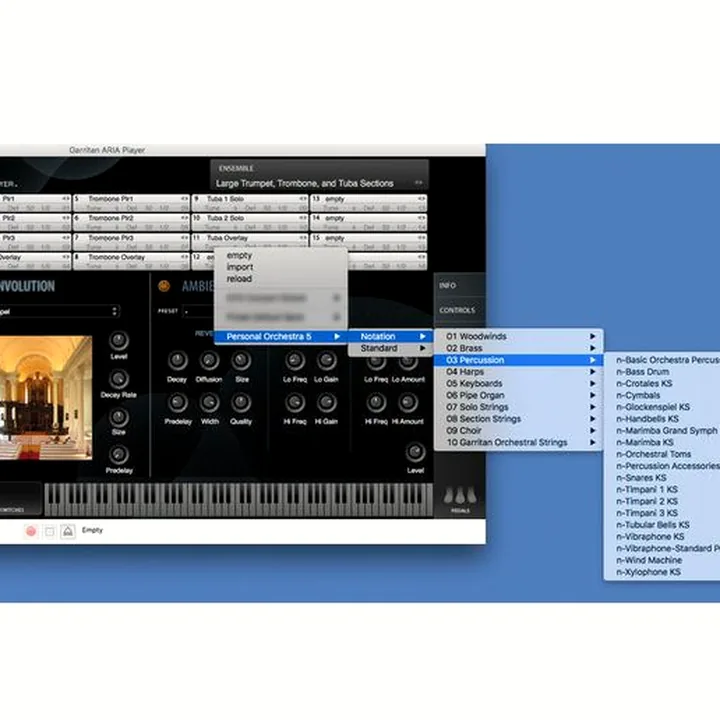The image size is (720, 720).
Task: Load n-Crotales KS instrument
Action: (x=662, y=383)
